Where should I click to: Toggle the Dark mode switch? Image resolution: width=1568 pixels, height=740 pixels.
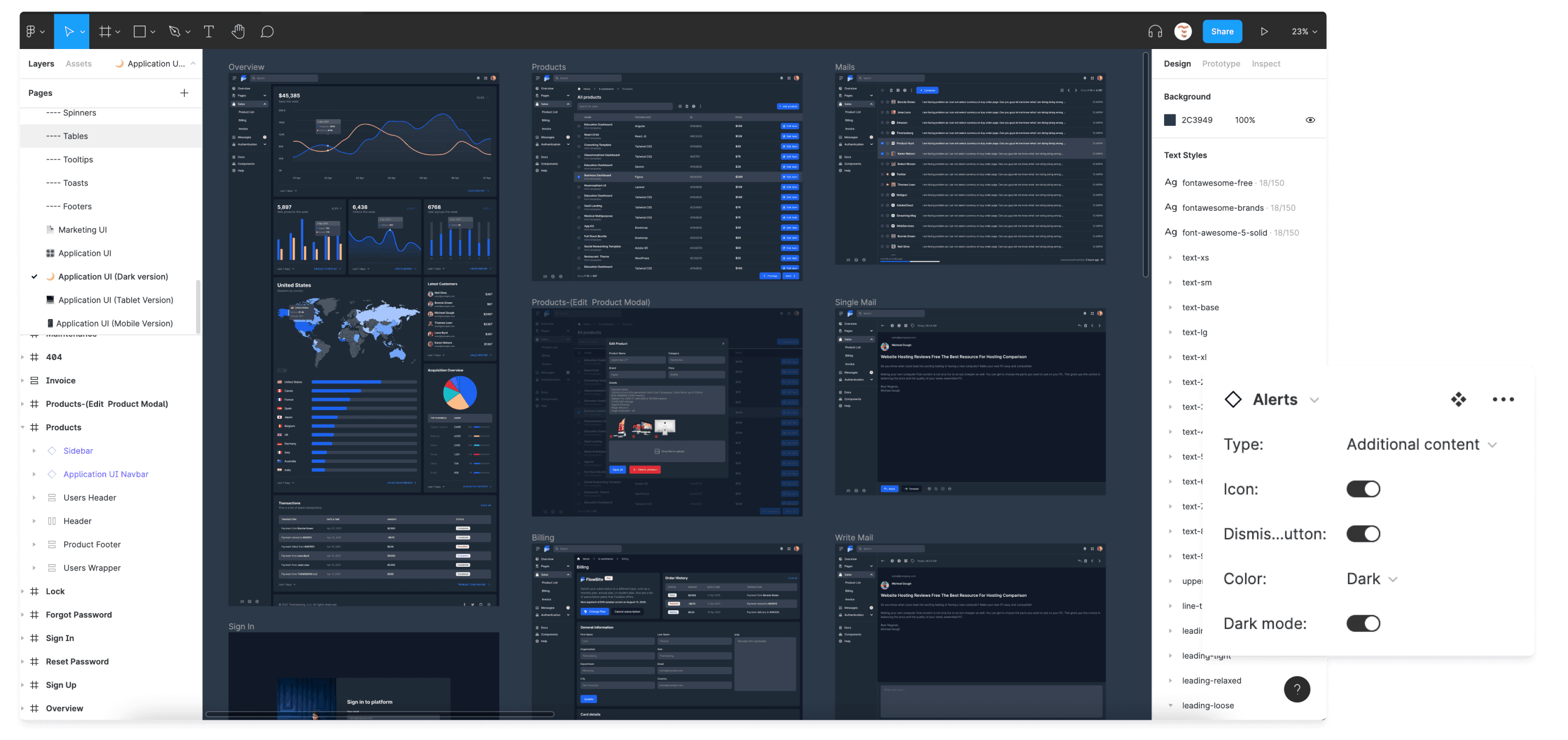pyautogui.click(x=1363, y=623)
